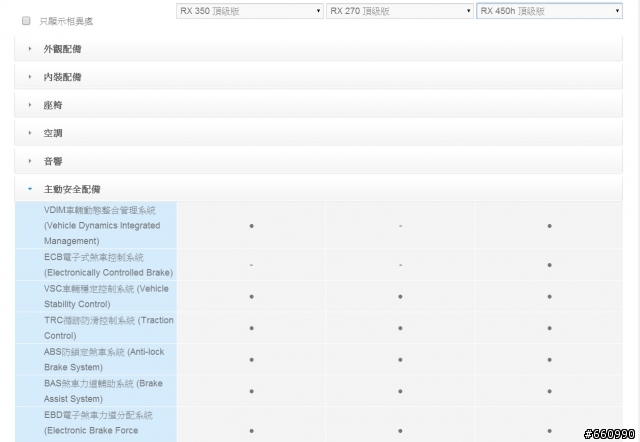Click the arrow icon beside 座椅
The height and width of the screenshot is (442, 640).
[x=30, y=105]
